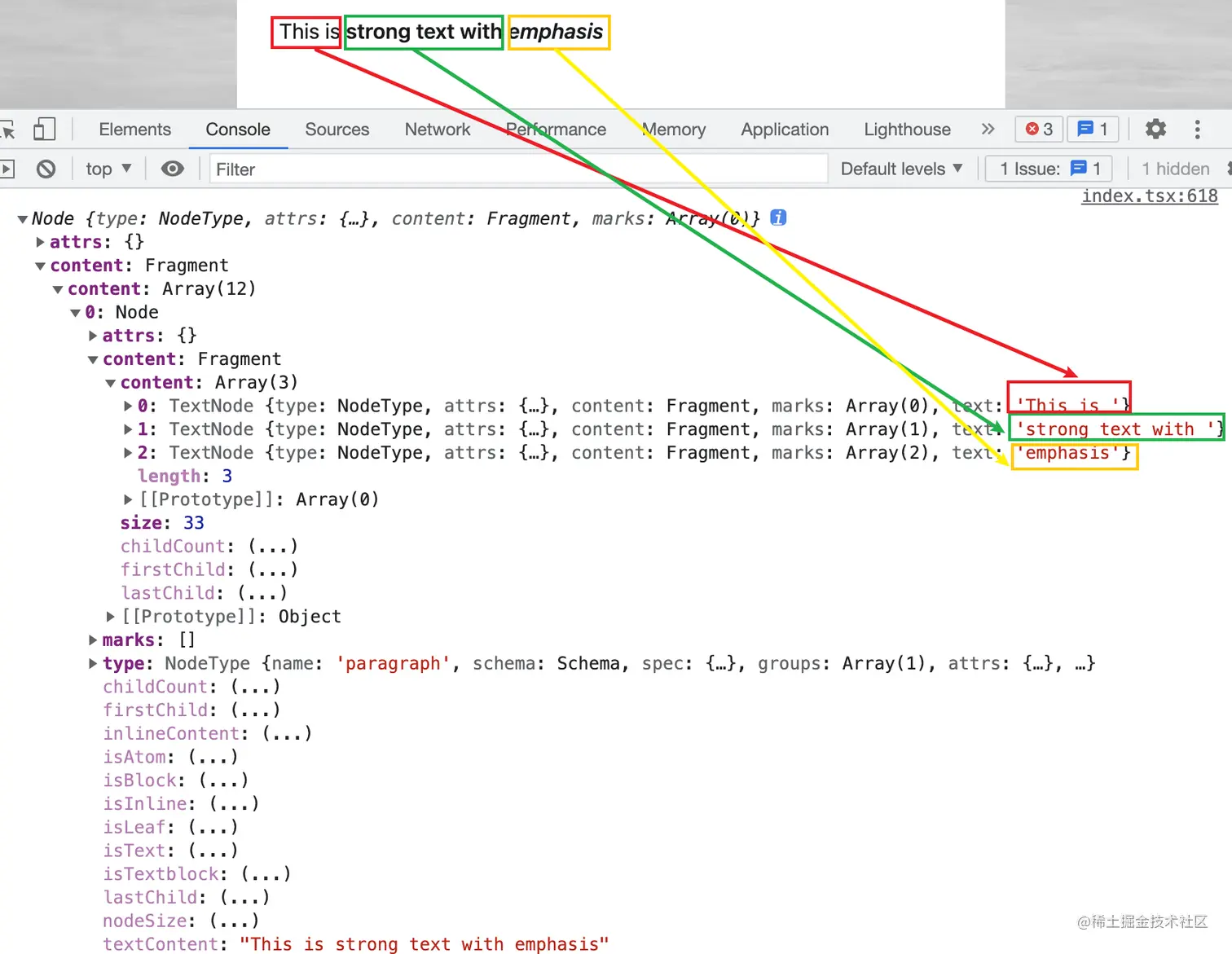Open the Default levels dropdown

(901, 169)
